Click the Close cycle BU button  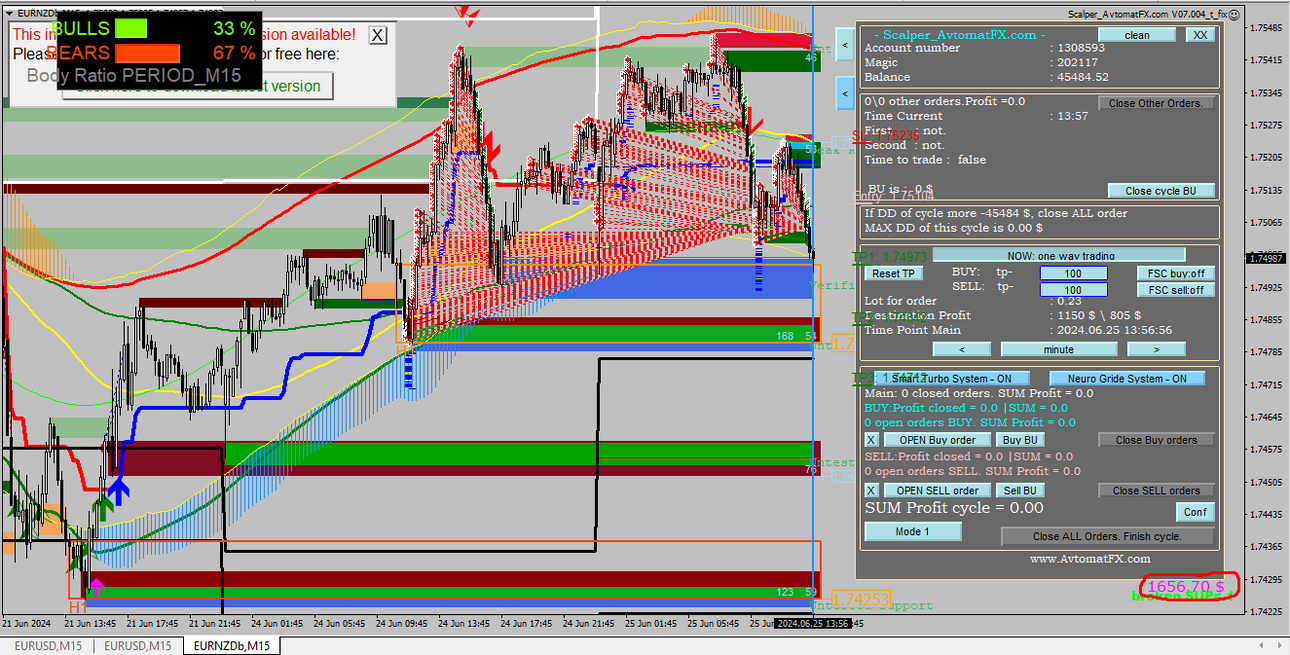click(x=1161, y=191)
